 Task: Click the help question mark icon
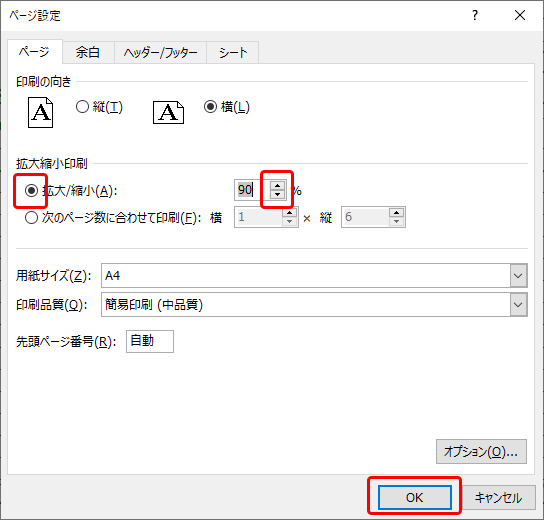click(x=475, y=15)
